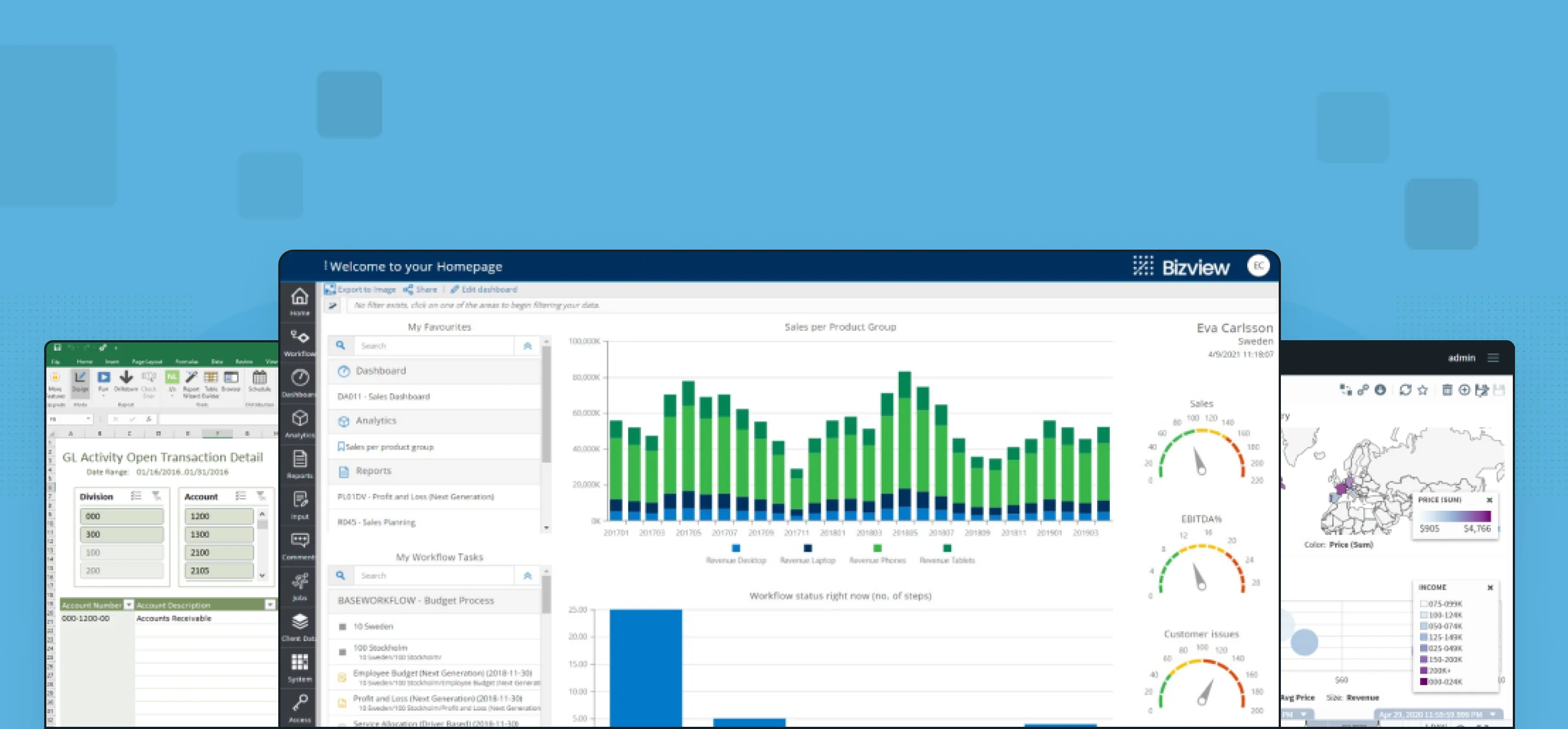1568x729 pixels.
Task: Open Comments in the Bizview sidebar
Action: tap(299, 546)
